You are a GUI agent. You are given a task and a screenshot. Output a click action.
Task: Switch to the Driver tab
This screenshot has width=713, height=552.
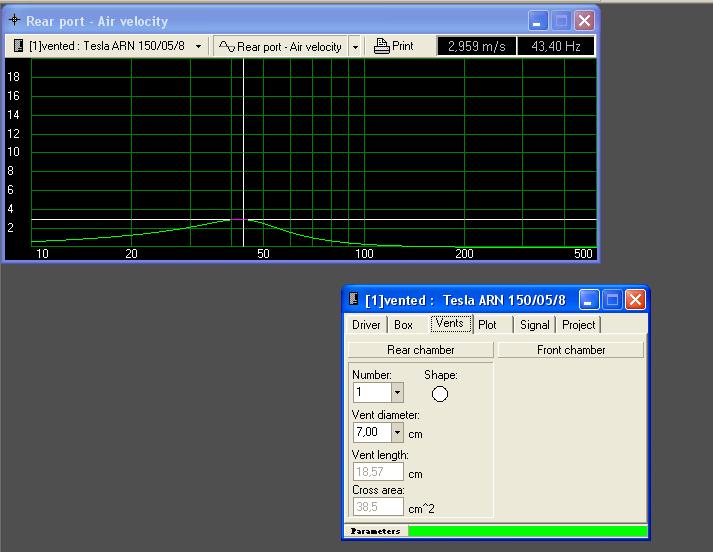pyautogui.click(x=366, y=325)
